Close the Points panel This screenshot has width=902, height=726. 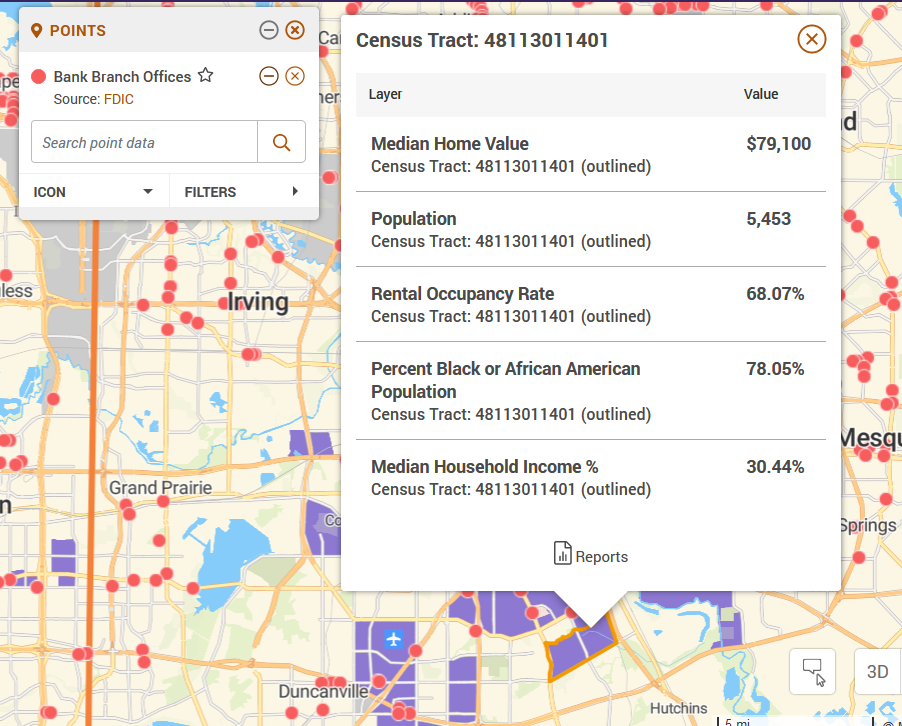click(x=295, y=30)
